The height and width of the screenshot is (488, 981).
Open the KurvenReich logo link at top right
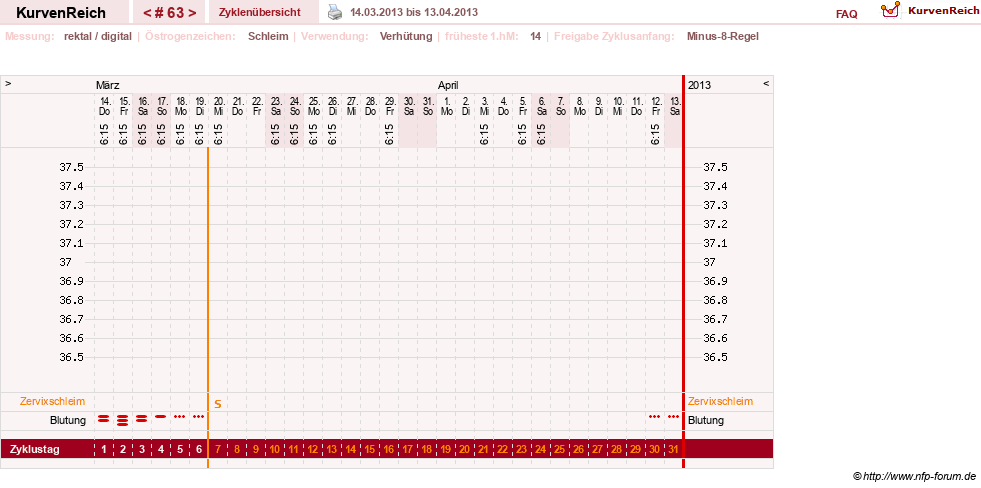(930, 10)
